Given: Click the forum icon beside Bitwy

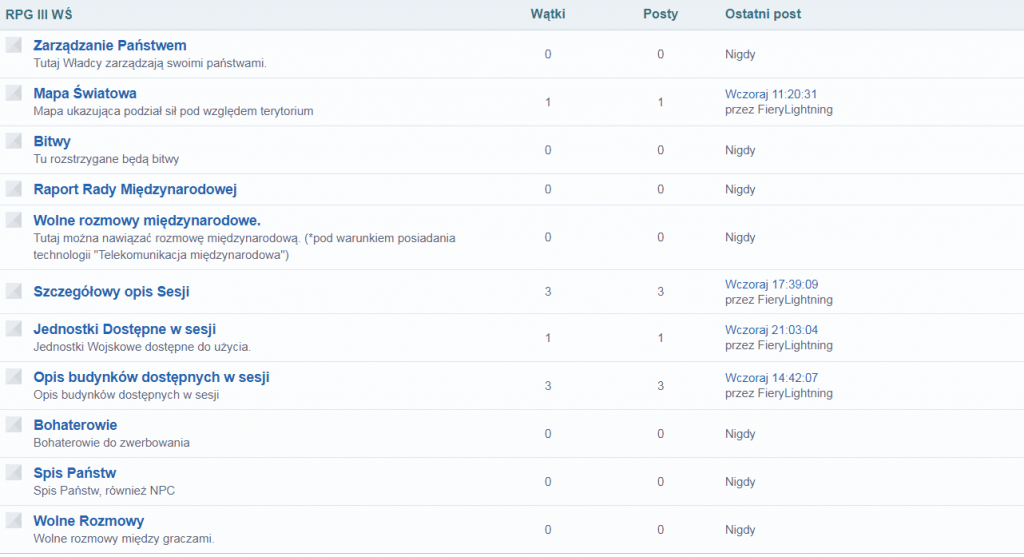Looking at the screenshot, I should 13,141.
